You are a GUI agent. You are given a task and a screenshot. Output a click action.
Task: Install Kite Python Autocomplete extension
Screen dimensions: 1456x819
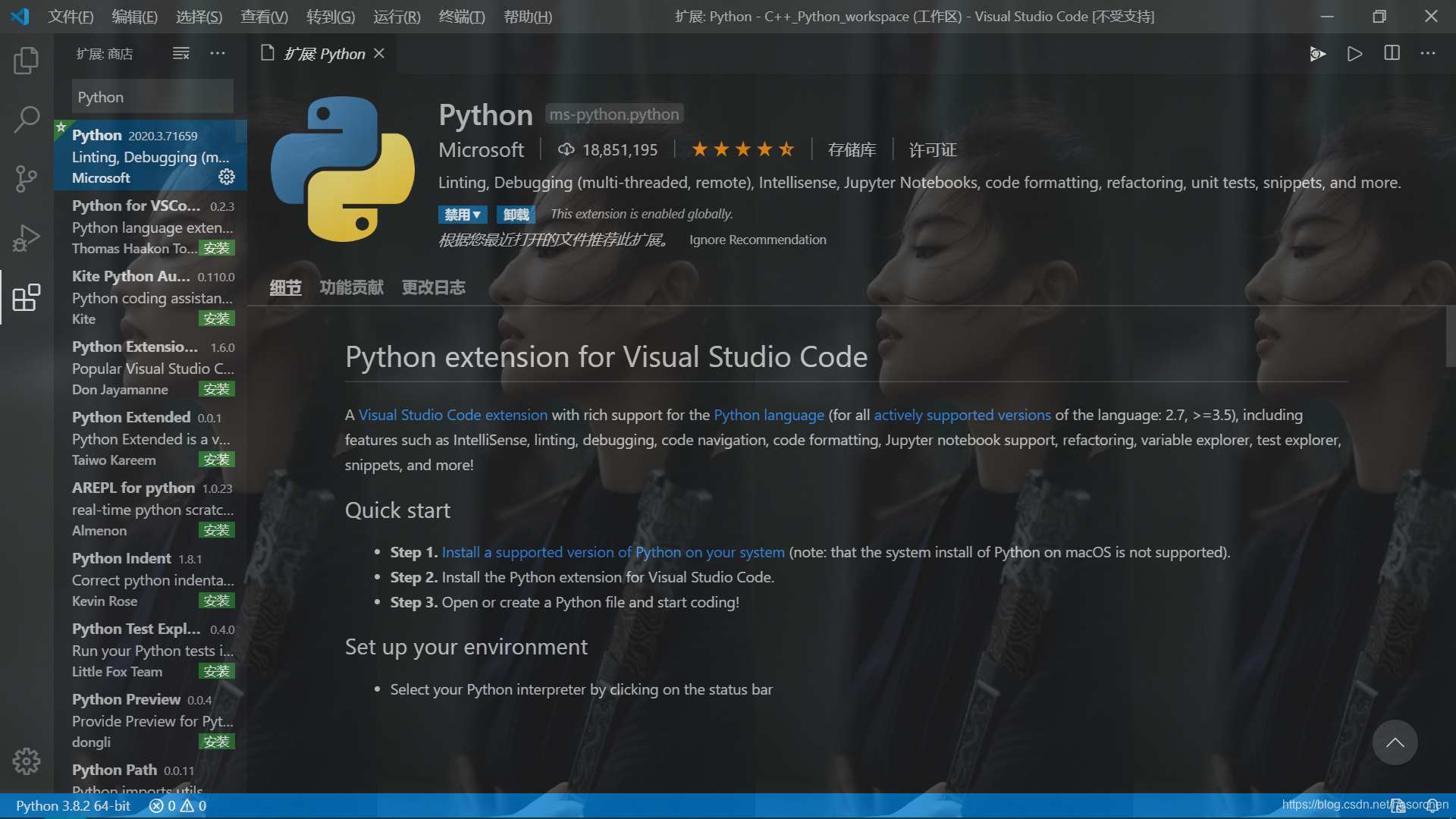point(216,318)
